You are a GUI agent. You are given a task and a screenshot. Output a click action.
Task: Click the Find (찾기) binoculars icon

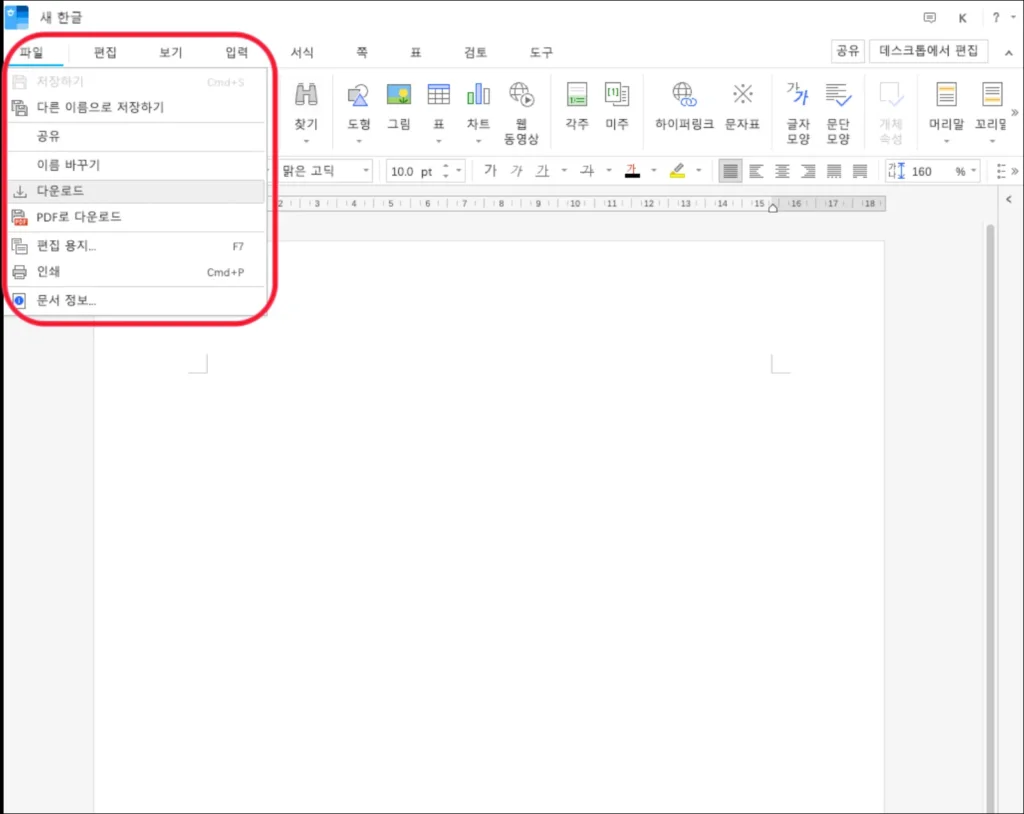click(306, 95)
